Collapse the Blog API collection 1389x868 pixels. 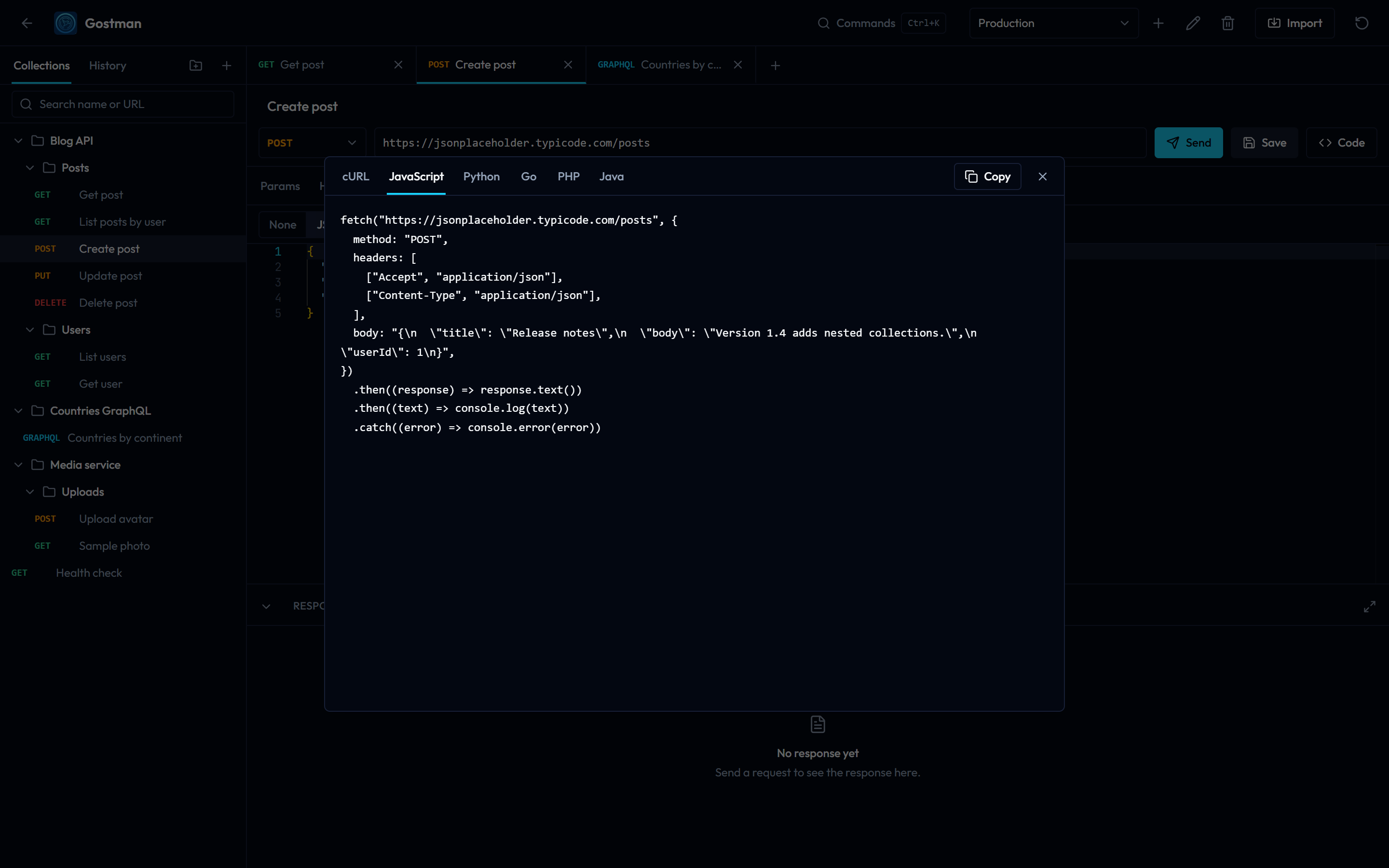18,141
